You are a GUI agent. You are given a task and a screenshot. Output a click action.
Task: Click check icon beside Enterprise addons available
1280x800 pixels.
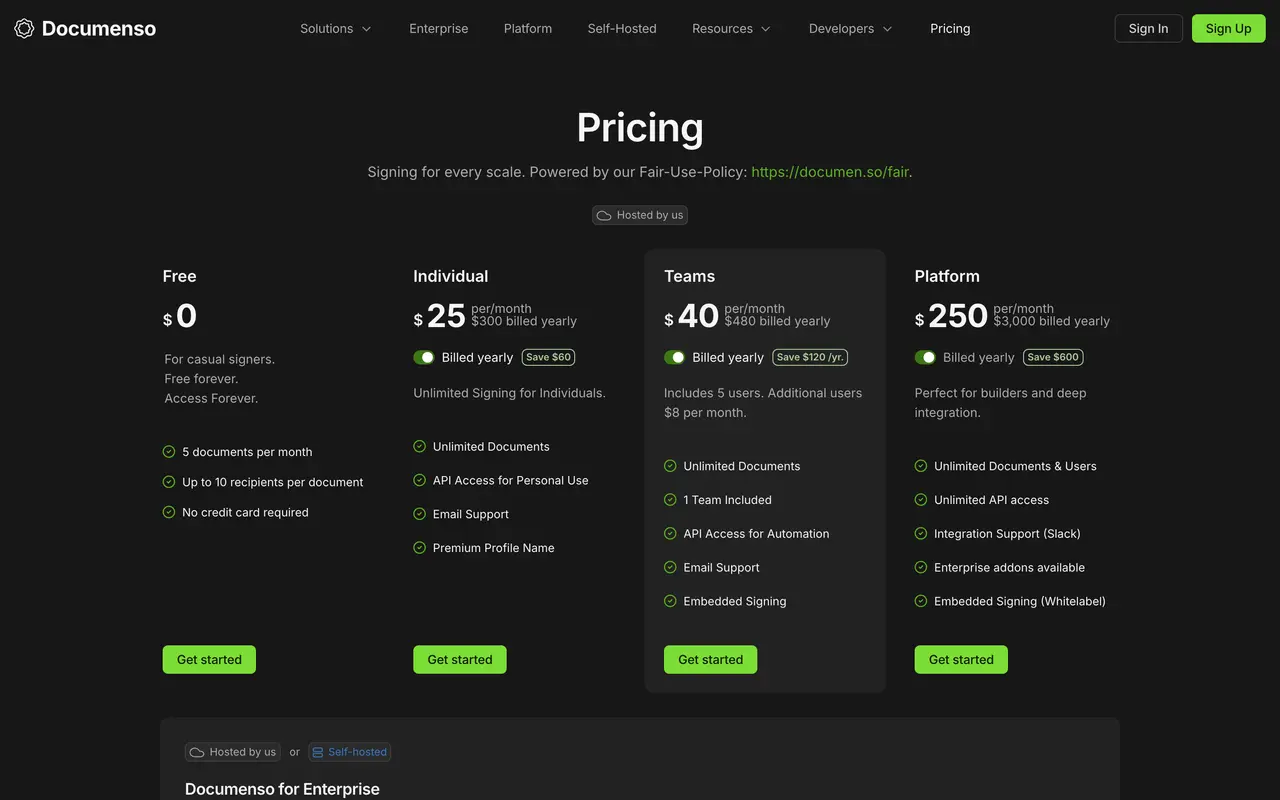(921, 567)
